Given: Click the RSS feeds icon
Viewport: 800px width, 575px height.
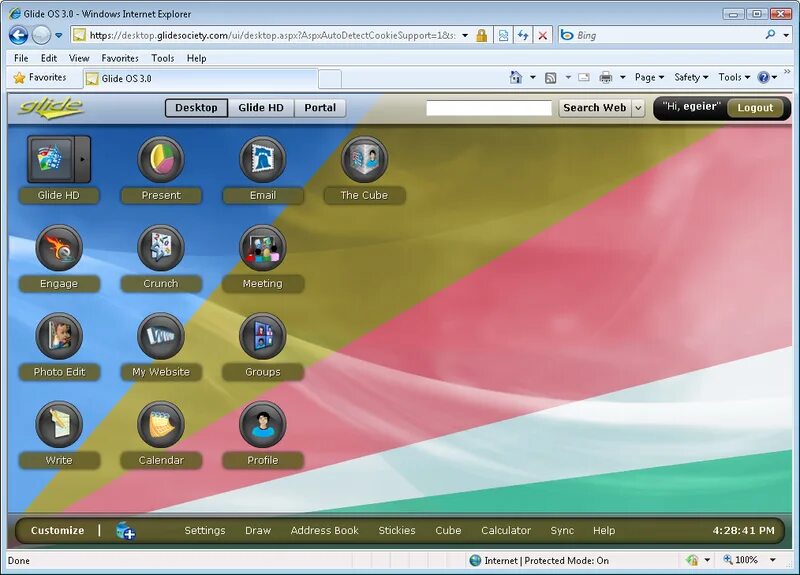Looking at the screenshot, I should point(551,78).
